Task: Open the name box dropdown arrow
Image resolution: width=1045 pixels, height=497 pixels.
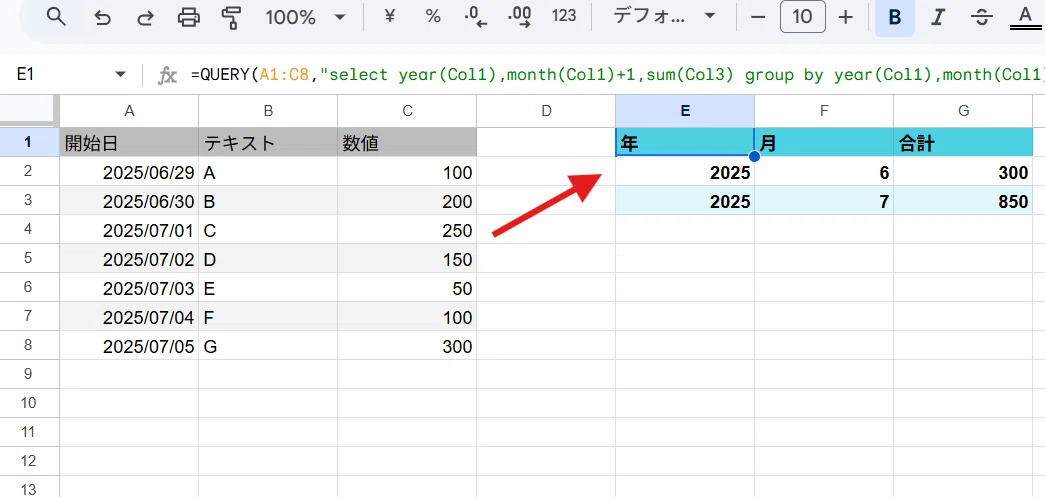Action: click(120, 74)
